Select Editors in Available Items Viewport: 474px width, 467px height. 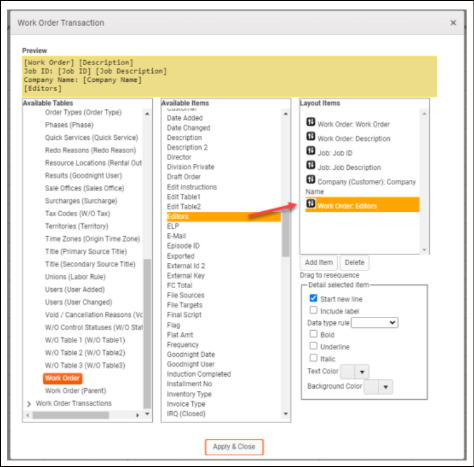[x=224, y=217]
